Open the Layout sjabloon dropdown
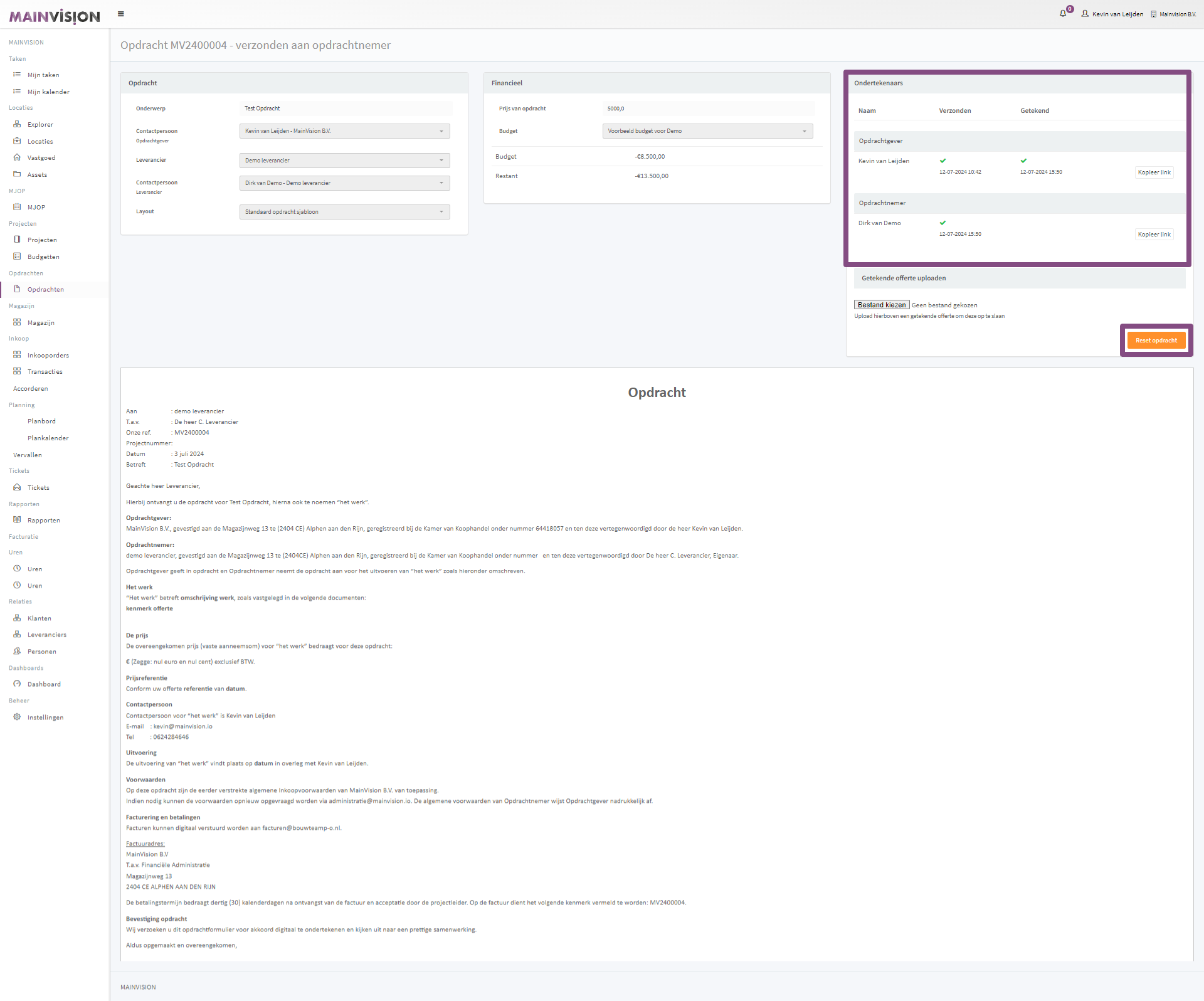This screenshot has height=1001, width=1204. pos(344,212)
